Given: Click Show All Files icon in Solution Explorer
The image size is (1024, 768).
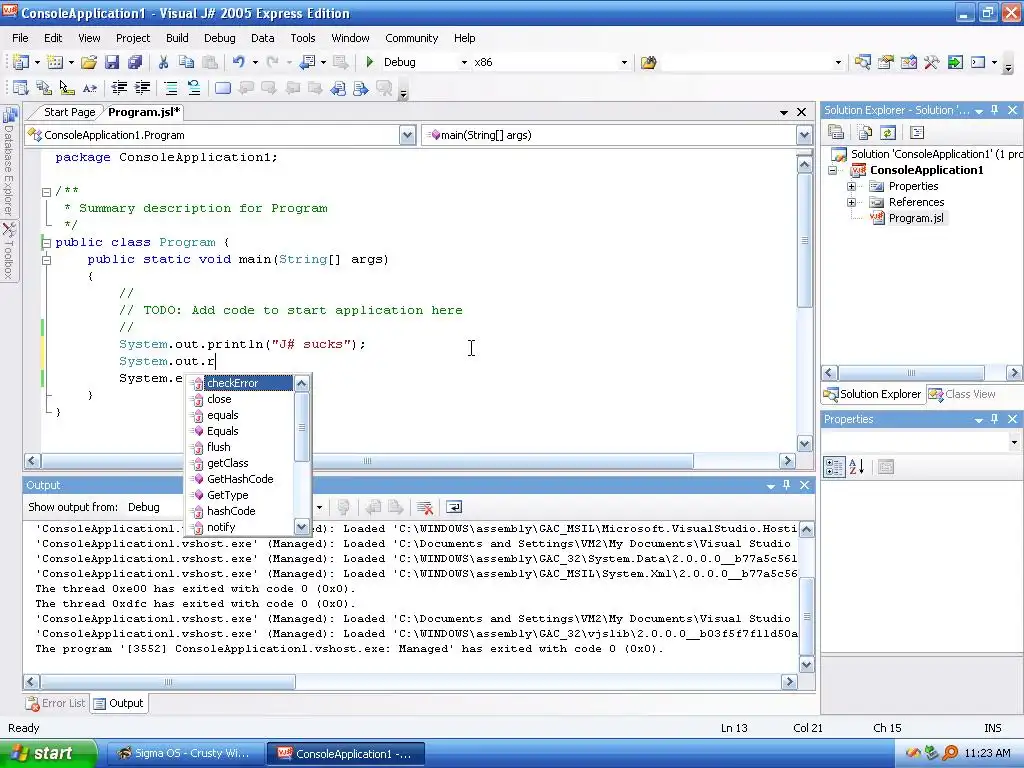Looking at the screenshot, I should pyautogui.click(x=865, y=133).
